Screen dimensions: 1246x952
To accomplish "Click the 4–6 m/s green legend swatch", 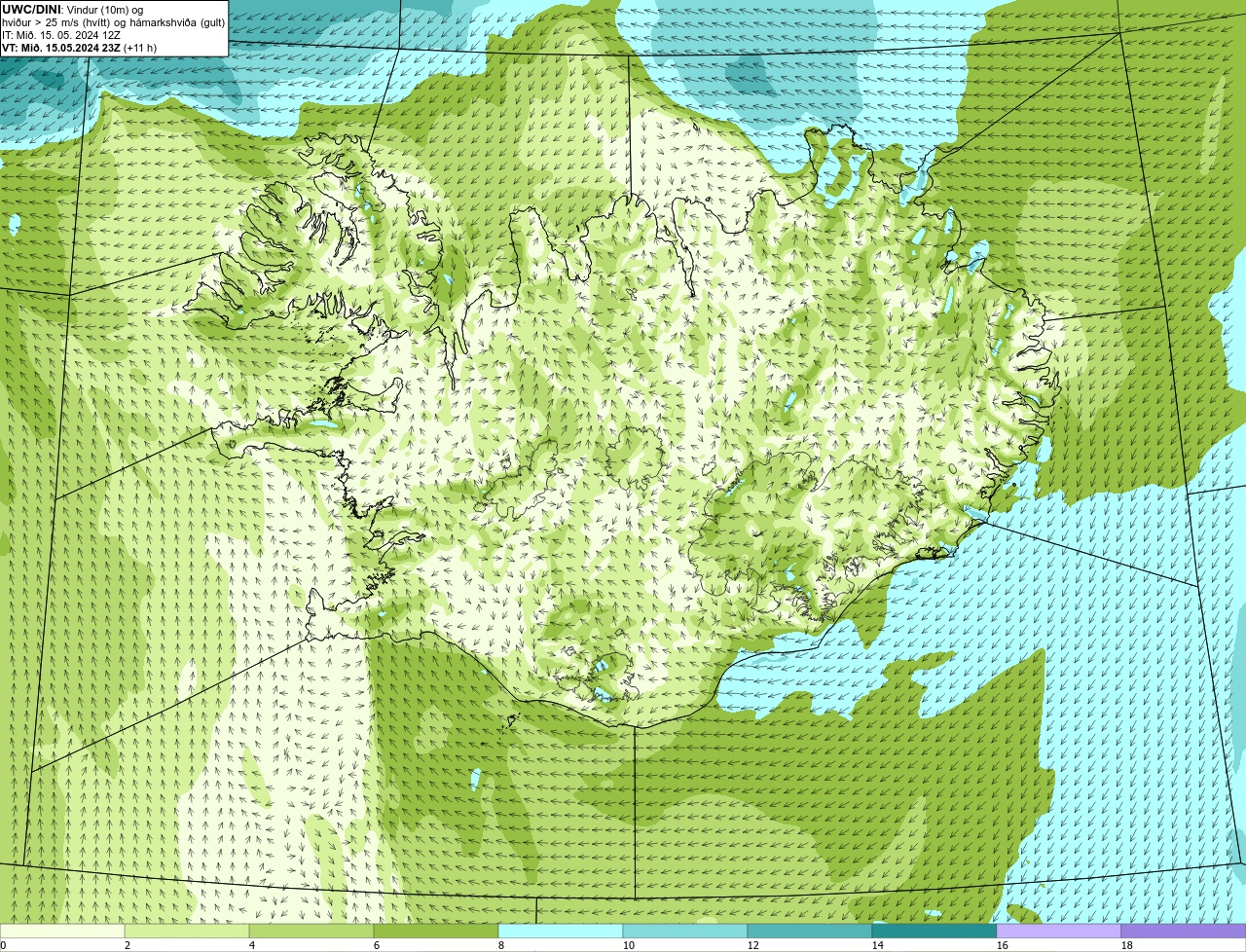I will 311,931.
